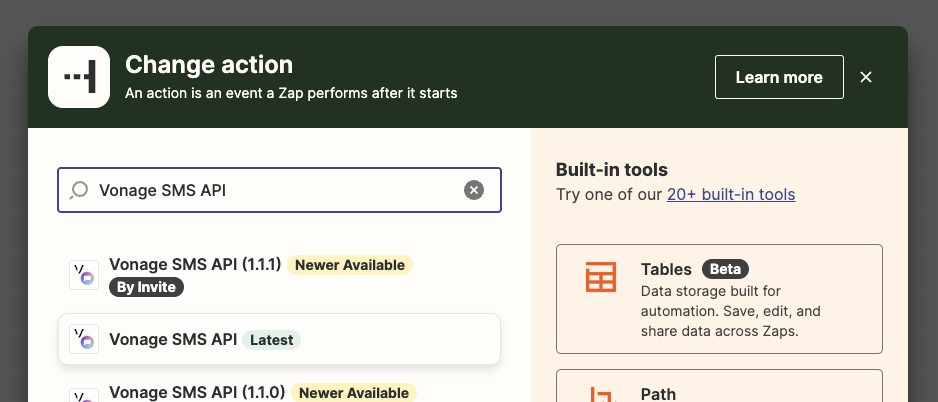Viewport: 938px width, 402px height.
Task: Click the Vonage SMS API Latest app icon
Action: (84, 339)
